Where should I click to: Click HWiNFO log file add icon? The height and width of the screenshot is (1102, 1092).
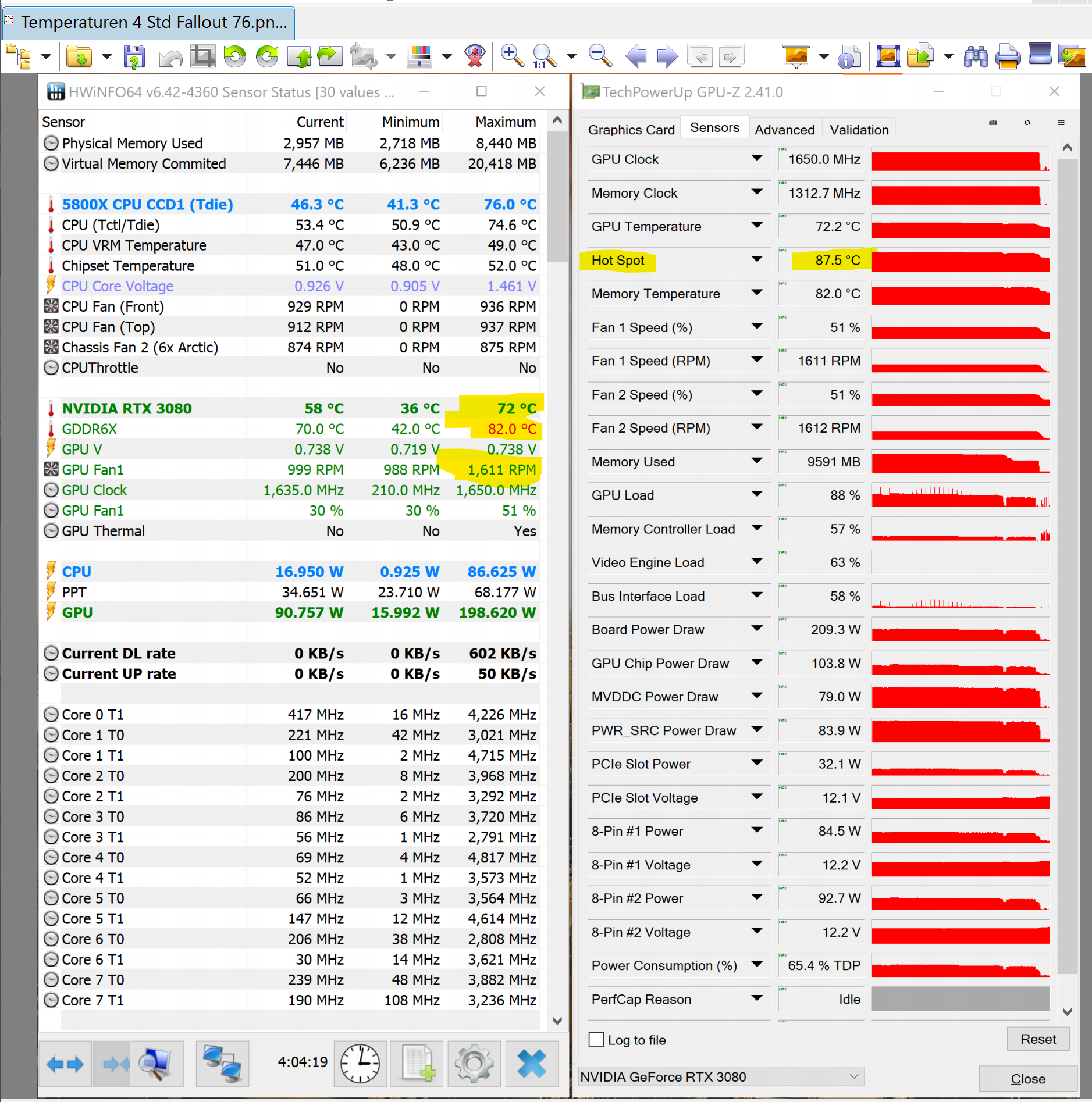tap(417, 1064)
